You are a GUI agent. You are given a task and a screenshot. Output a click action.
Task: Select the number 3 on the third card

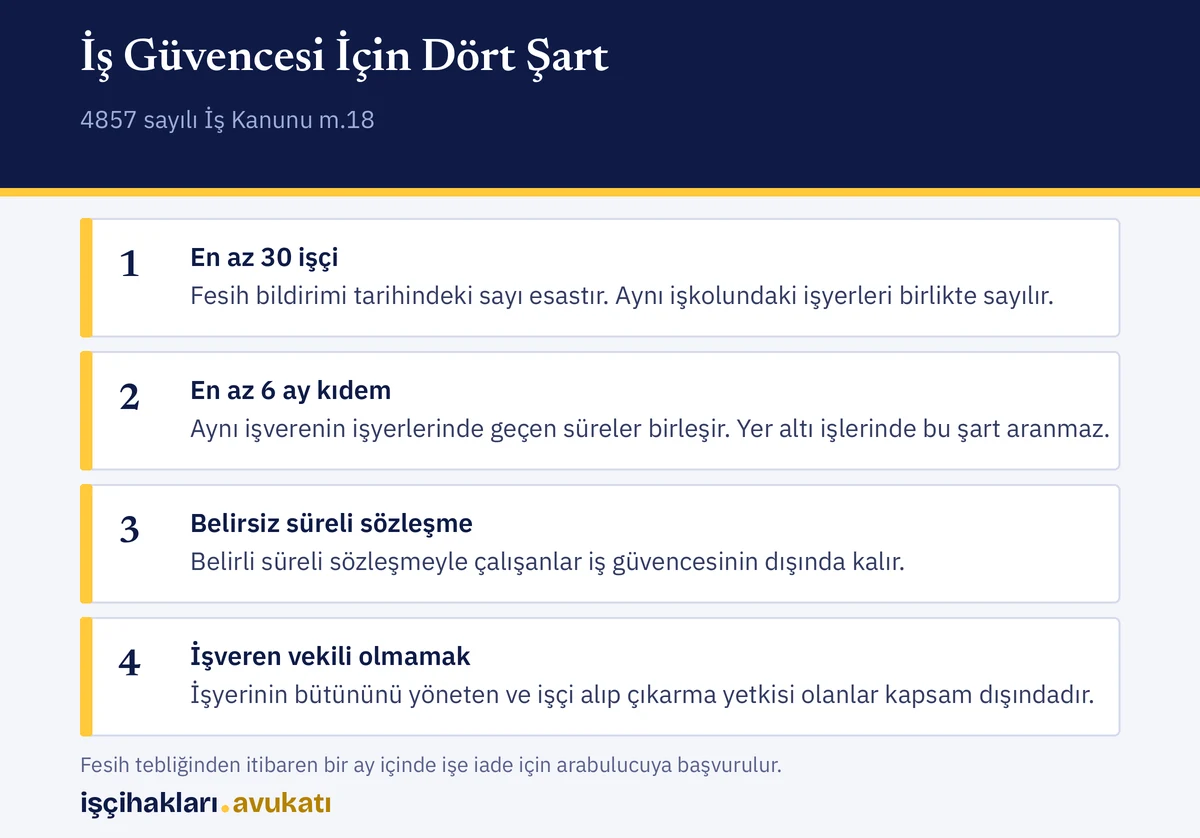click(129, 530)
